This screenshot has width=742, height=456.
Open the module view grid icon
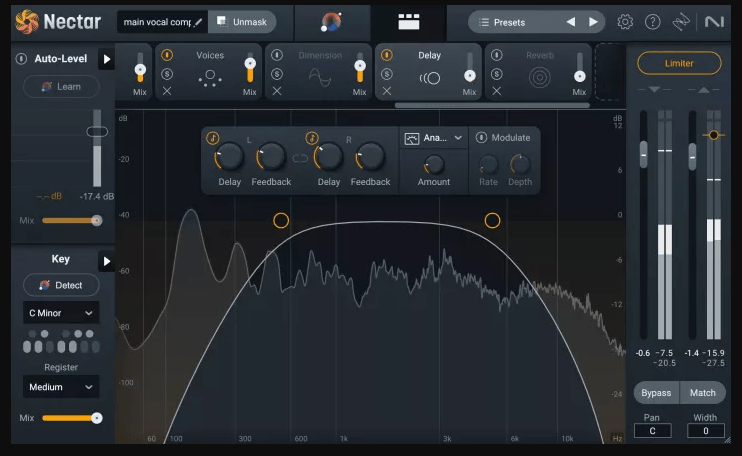coord(408,22)
